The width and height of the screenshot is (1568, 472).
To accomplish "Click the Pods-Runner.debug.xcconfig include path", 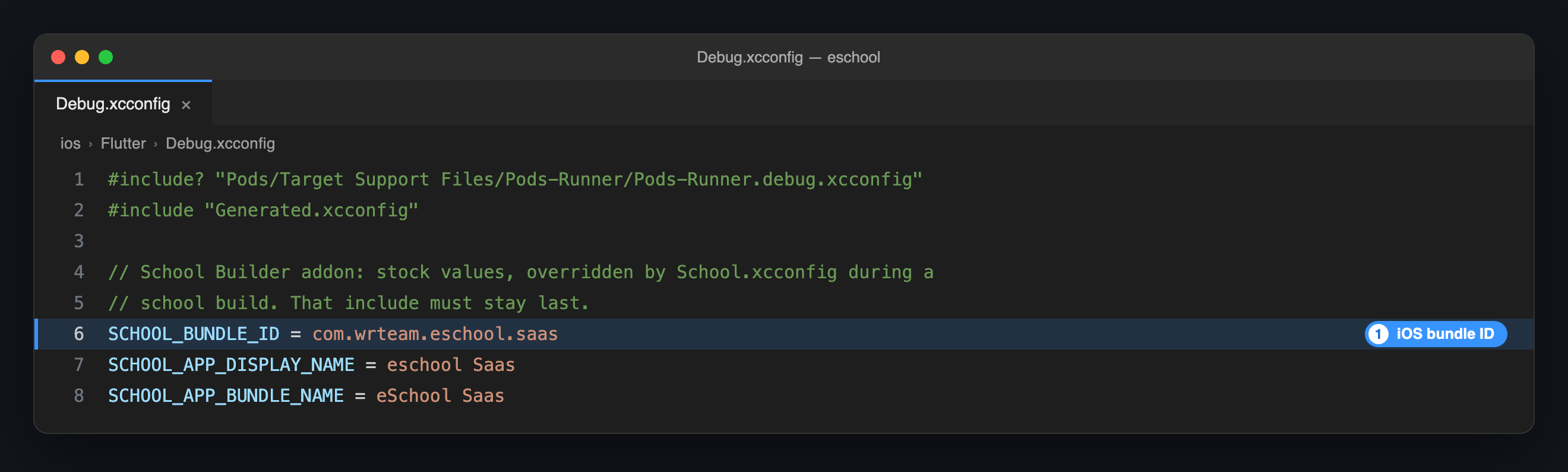I will click(x=568, y=180).
